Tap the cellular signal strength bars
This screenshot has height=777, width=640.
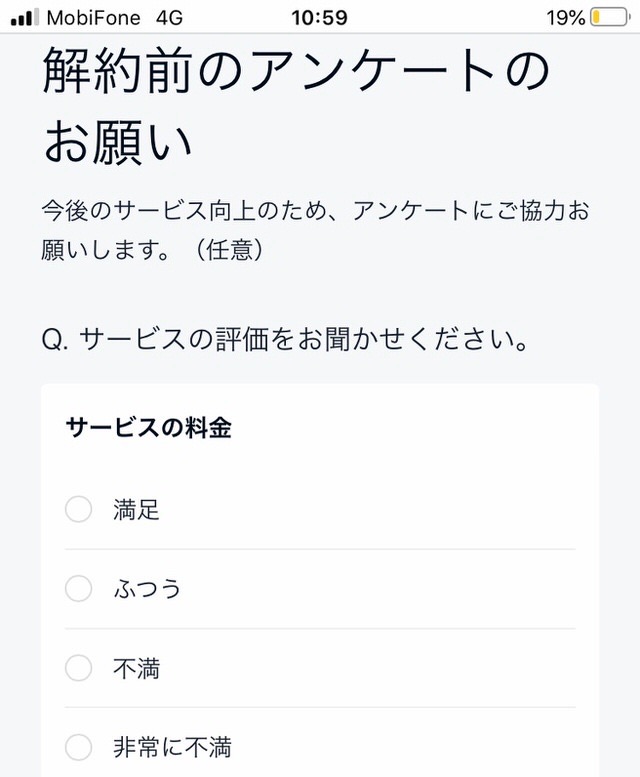tap(25, 18)
